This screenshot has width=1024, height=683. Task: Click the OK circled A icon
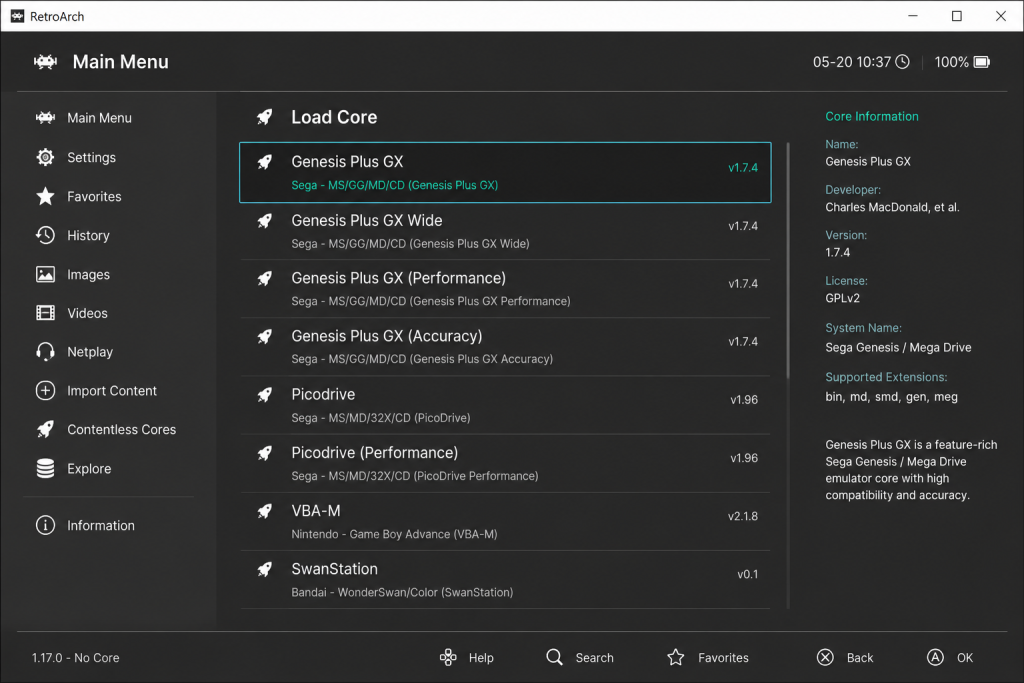[x=935, y=658]
